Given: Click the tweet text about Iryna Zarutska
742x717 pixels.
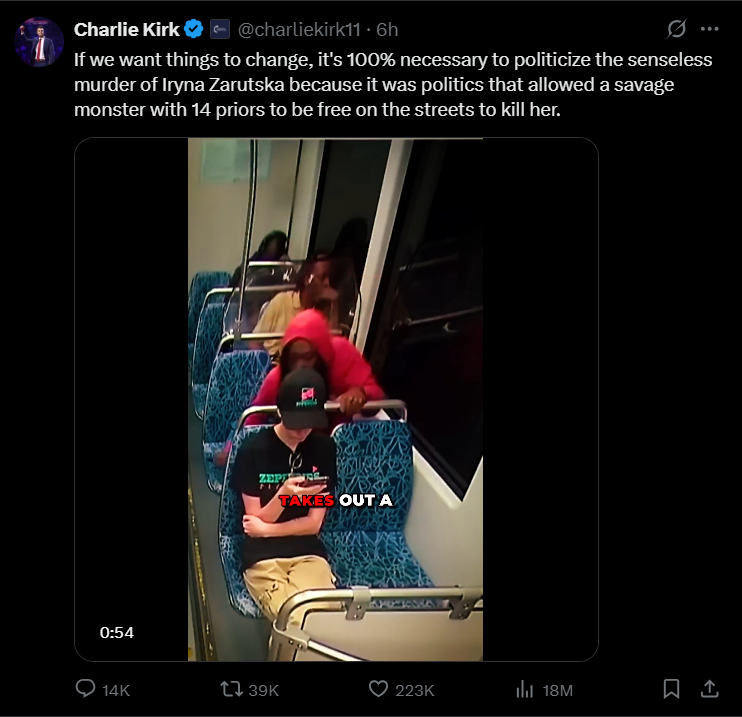Looking at the screenshot, I should tap(393, 85).
